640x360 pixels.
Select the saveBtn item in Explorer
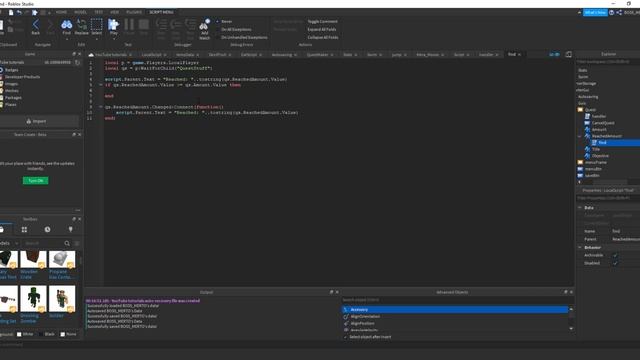(592, 176)
